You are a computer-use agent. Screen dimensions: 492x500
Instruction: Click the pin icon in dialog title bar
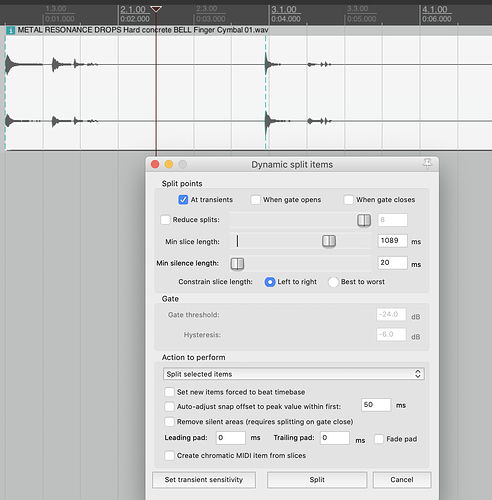coord(427,164)
